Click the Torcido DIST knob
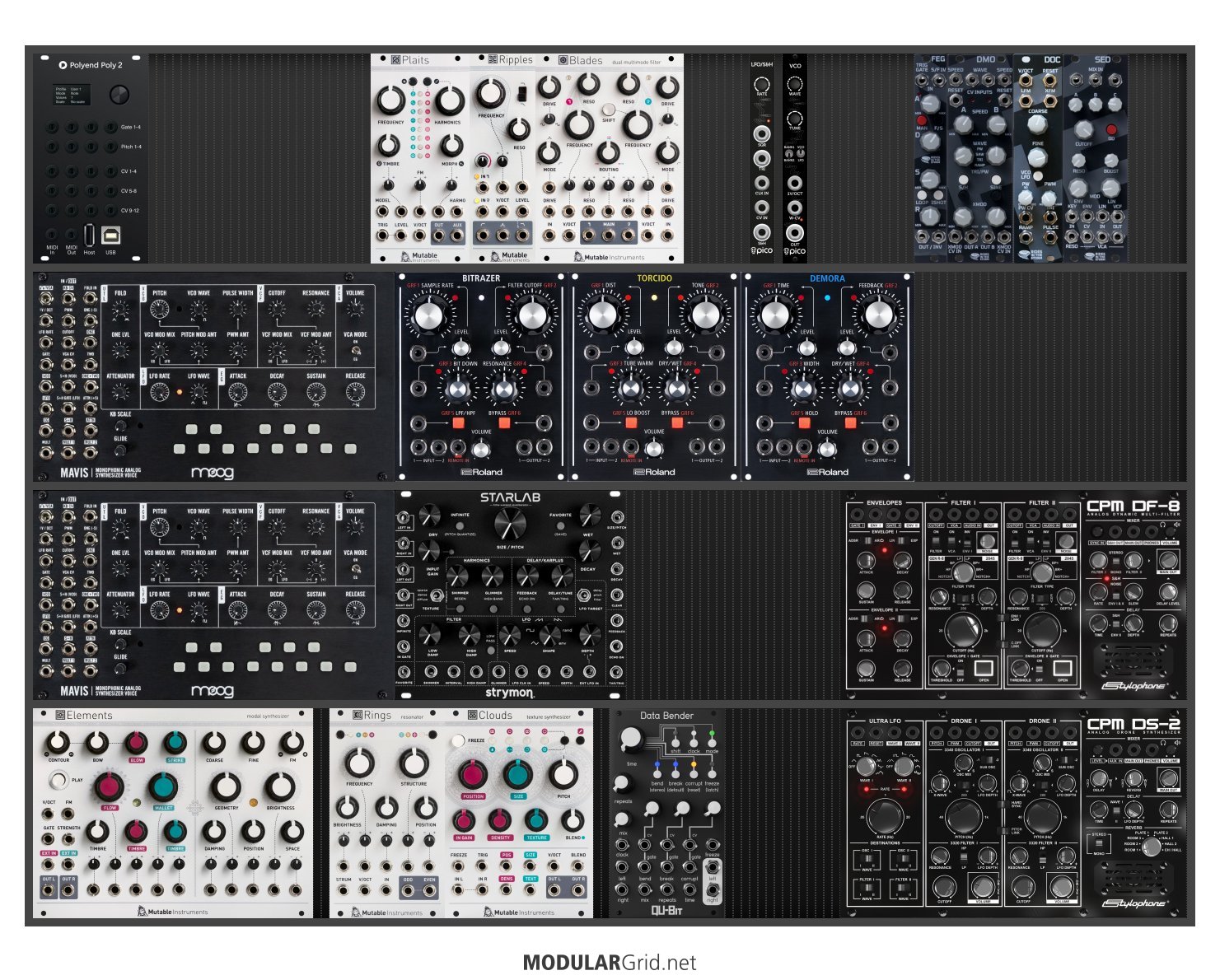The width and height of the screenshot is (1220, 980). [604, 316]
